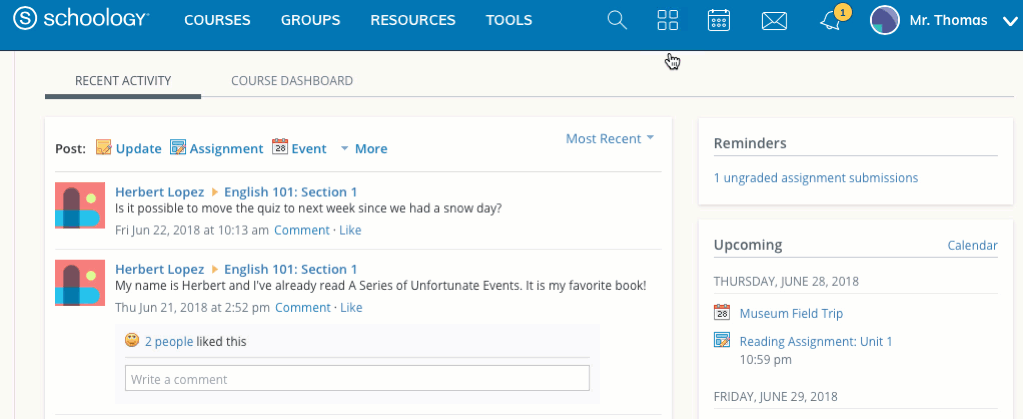Open the Most Recent filter dropdown

609,139
